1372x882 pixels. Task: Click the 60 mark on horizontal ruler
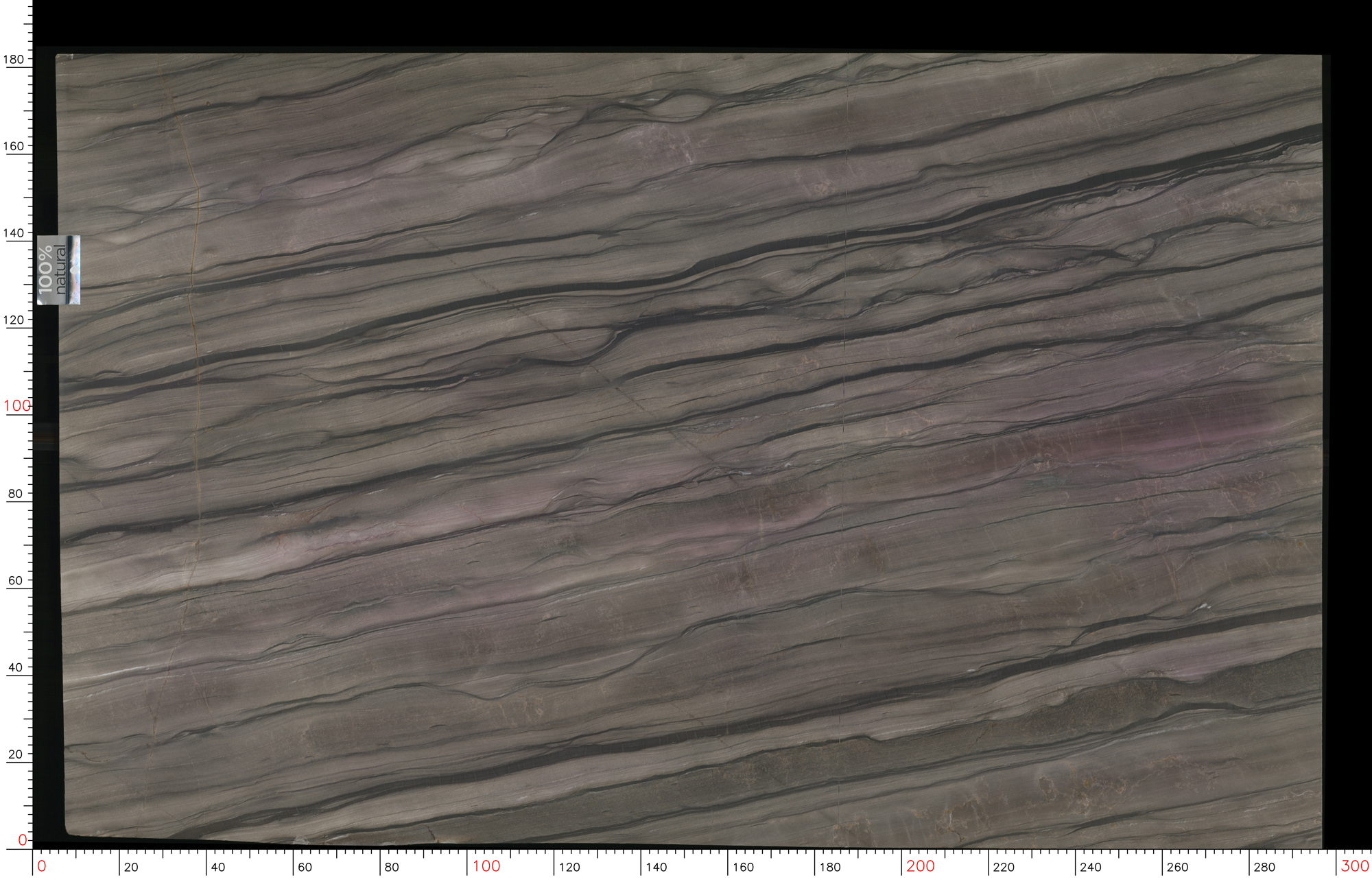(x=305, y=867)
